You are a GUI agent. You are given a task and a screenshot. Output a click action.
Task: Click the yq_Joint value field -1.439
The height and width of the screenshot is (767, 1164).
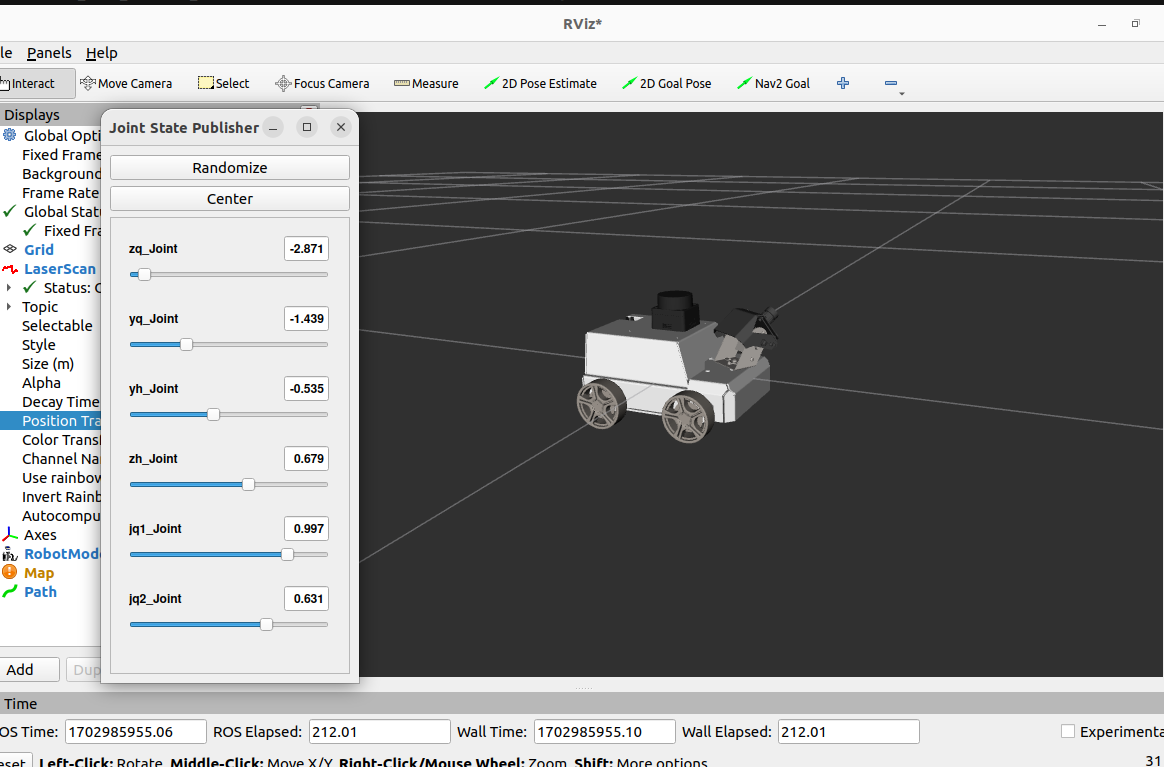pyautogui.click(x=307, y=319)
